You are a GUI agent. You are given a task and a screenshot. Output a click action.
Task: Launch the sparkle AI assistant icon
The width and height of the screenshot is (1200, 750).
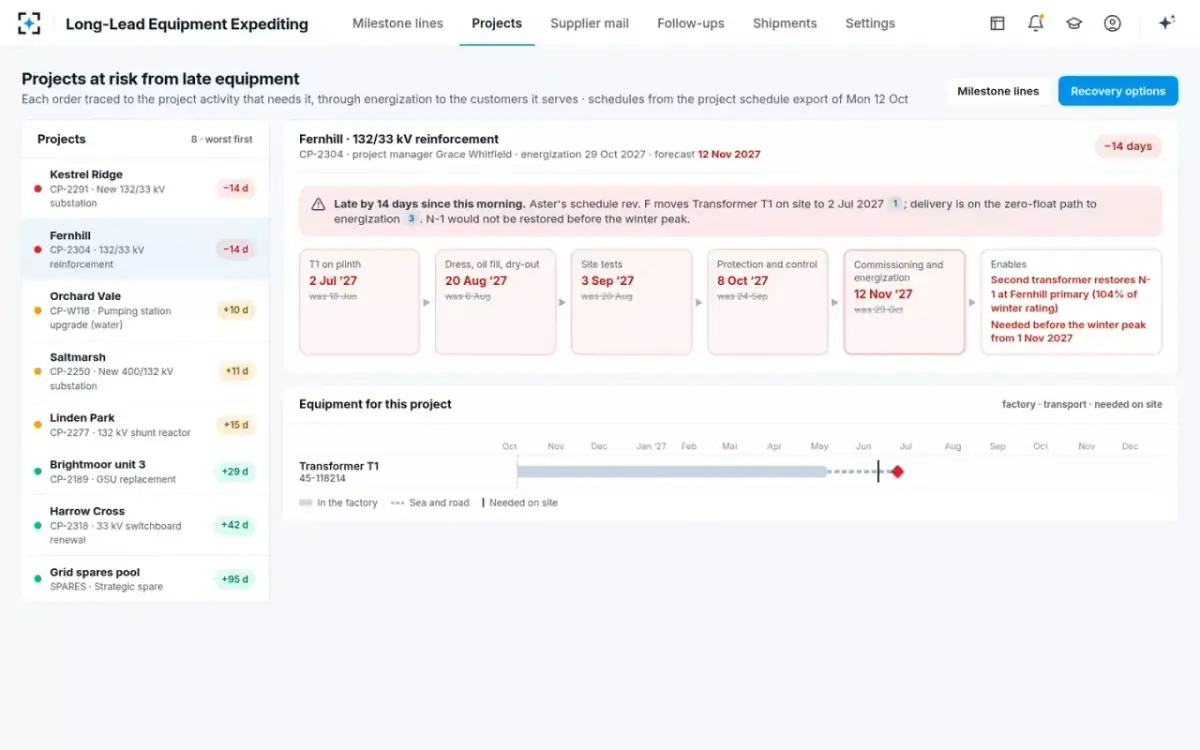click(x=1166, y=23)
